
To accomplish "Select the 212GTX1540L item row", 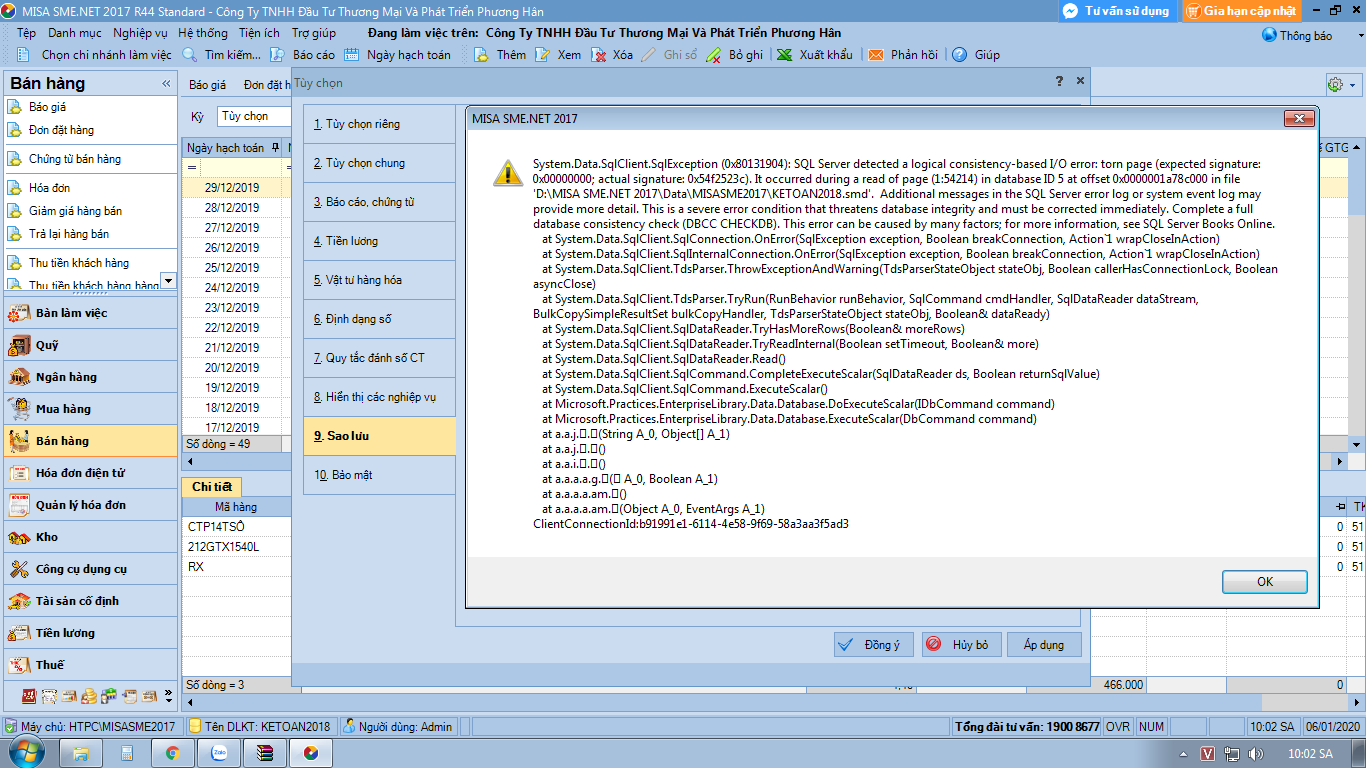I will coord(236,547).
